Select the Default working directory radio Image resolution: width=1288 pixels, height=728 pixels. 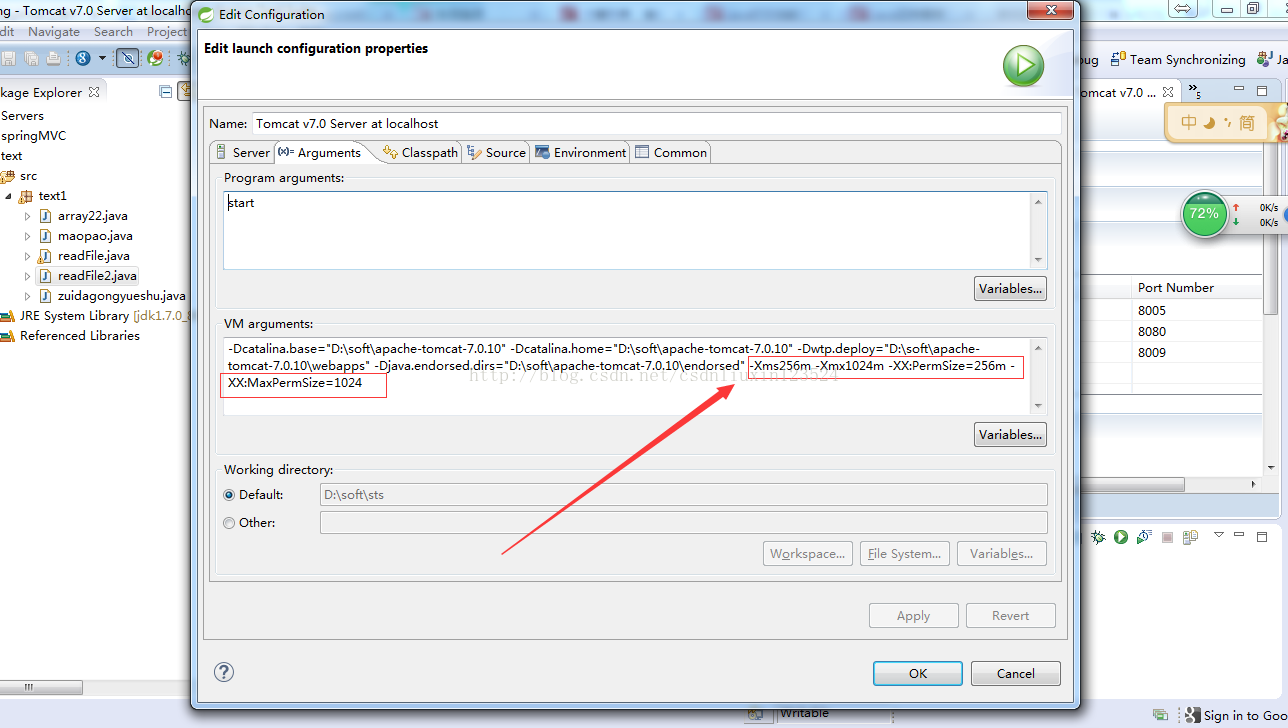pyautogui.click(x=229, y=495)
